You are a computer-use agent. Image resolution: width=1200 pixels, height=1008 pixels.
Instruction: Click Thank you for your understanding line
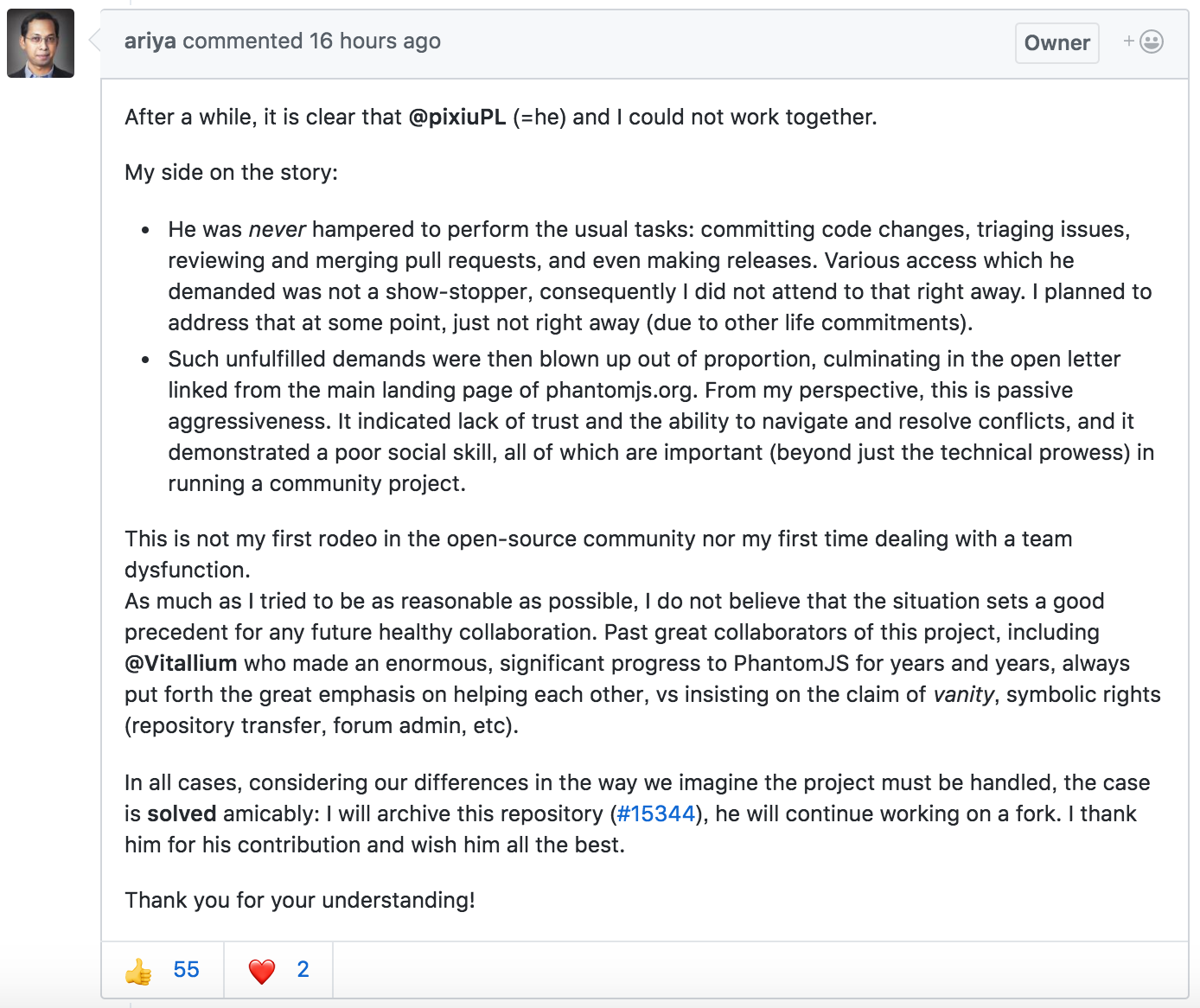point(300,900)
